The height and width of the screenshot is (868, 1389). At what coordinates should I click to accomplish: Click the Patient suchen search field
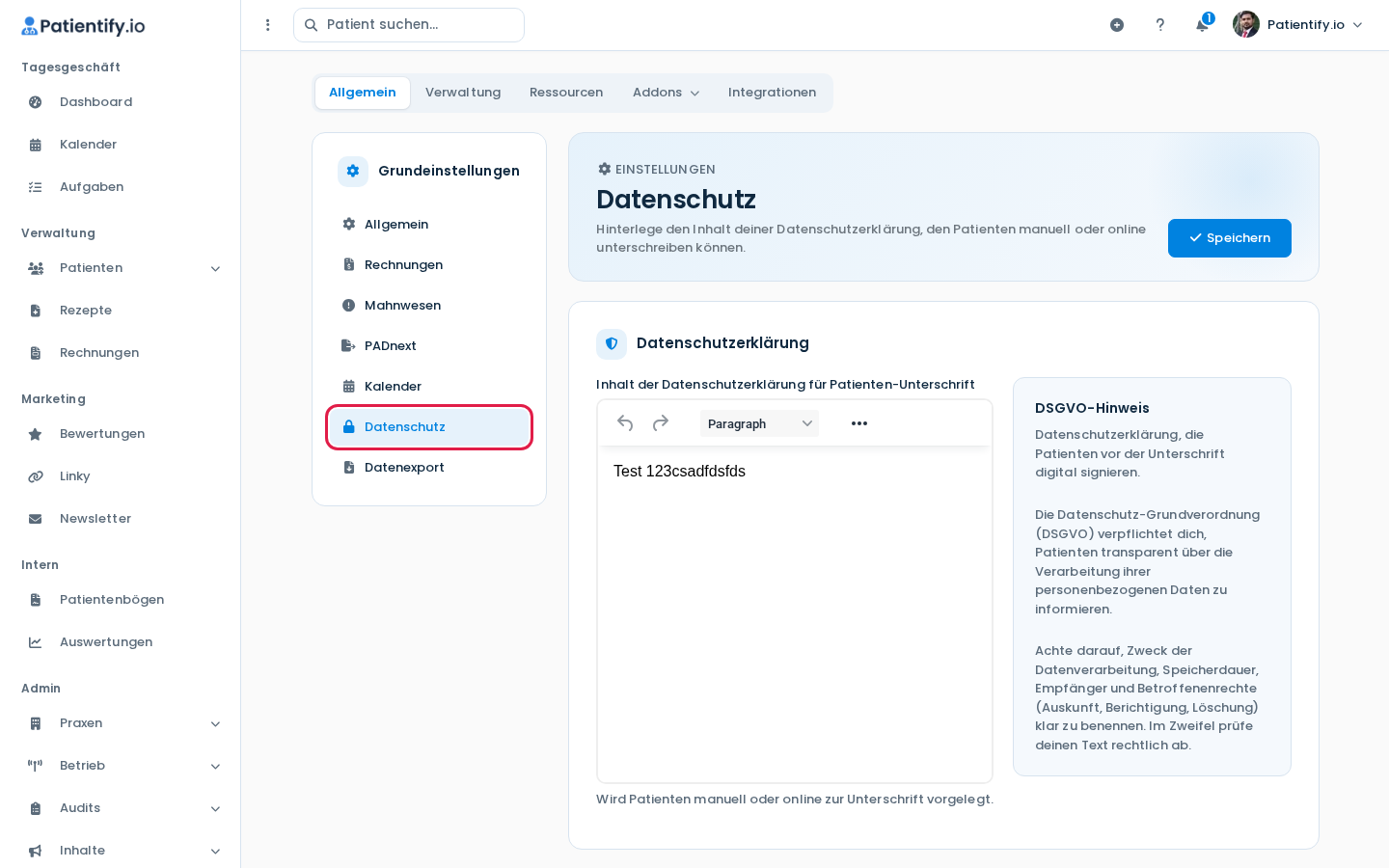[409, 25]
